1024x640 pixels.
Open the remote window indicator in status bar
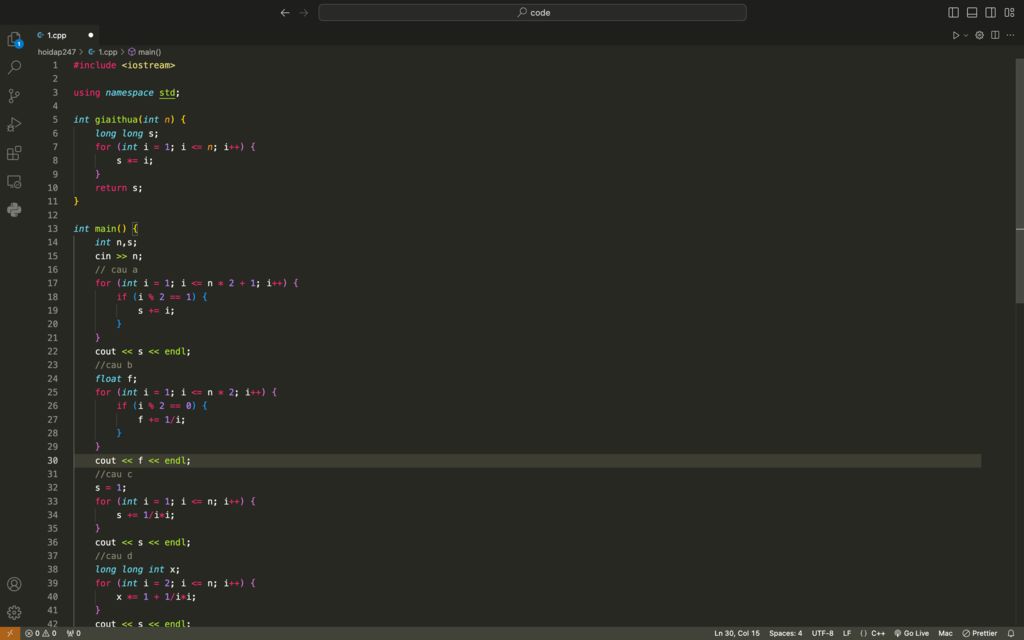(x=10, y=633)
